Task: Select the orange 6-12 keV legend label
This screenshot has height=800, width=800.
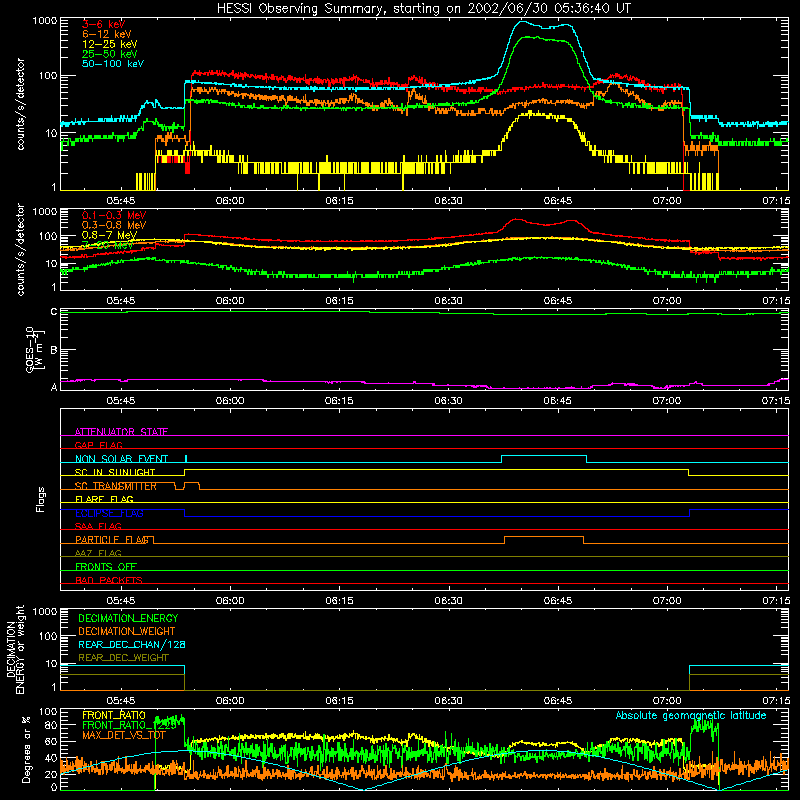Action: pos(106,34)
